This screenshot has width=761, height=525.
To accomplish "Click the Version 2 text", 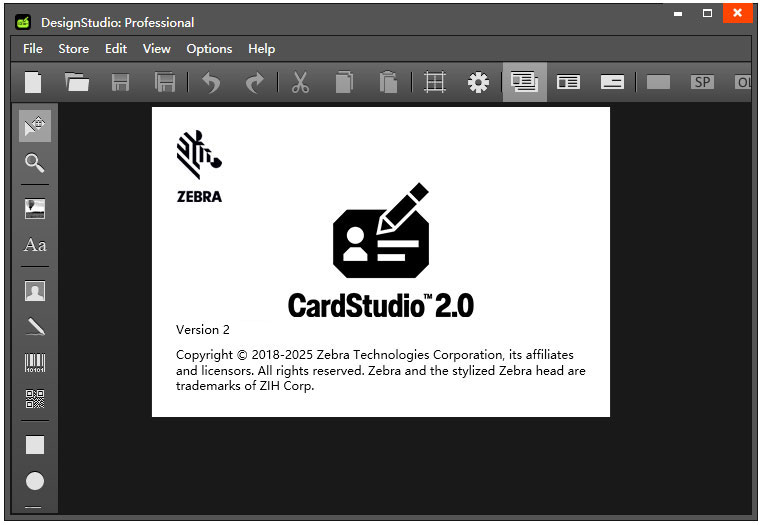I will 203,330.
